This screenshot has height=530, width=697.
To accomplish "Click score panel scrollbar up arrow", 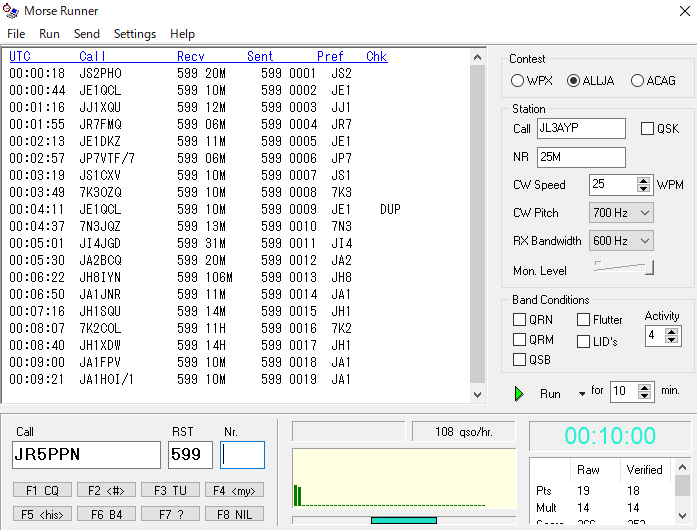I will tap(682, 467).
